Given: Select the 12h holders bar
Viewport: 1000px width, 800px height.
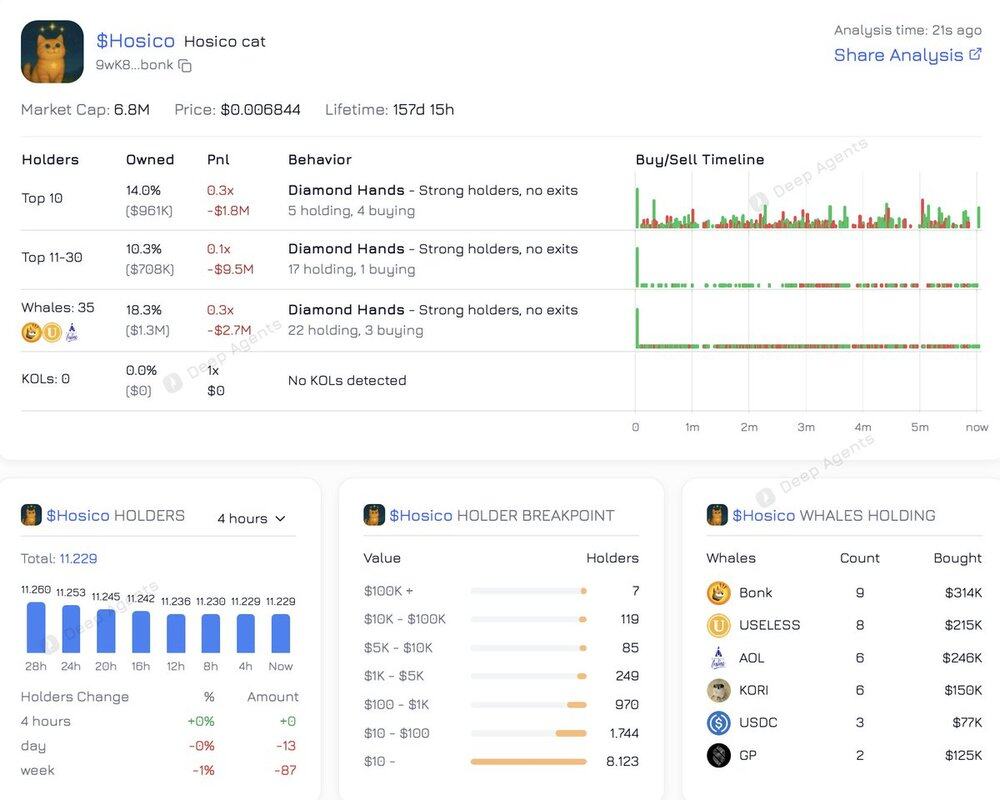Looking at the screenshot, I should click(x=176, y=633).
